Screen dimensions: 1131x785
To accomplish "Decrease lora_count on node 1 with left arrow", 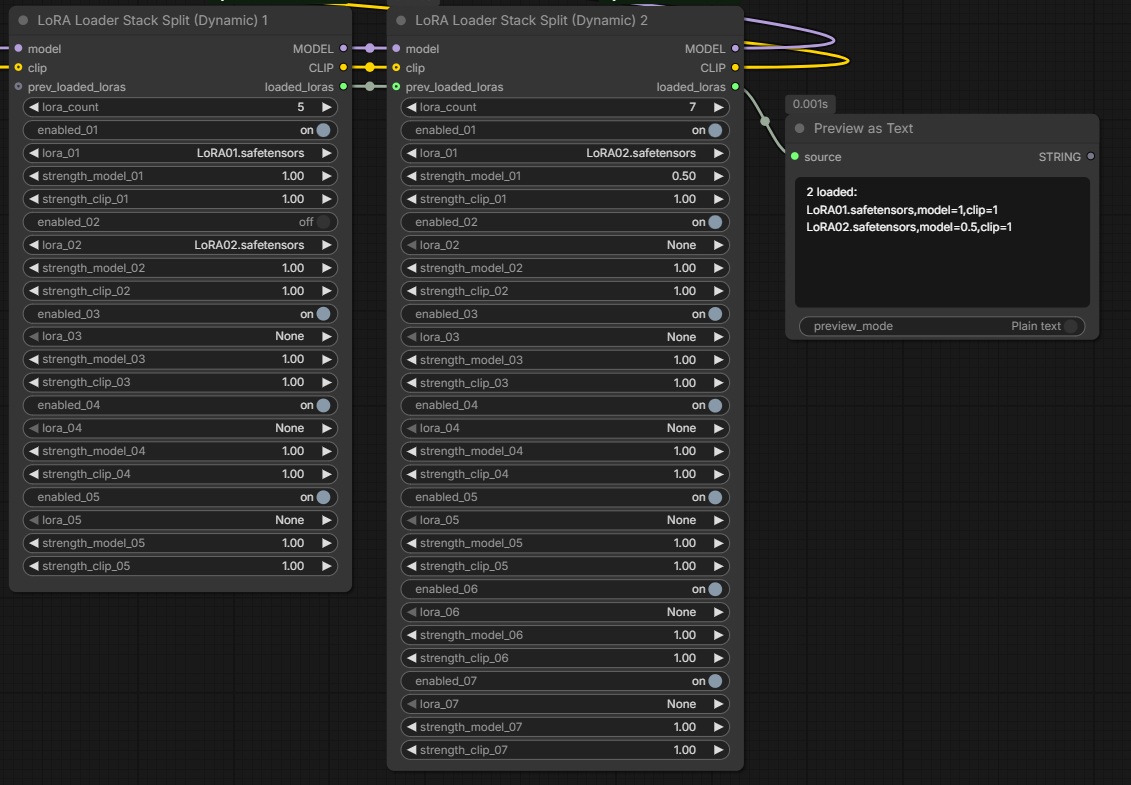I will pyautogui.click(x=34, y=107).
